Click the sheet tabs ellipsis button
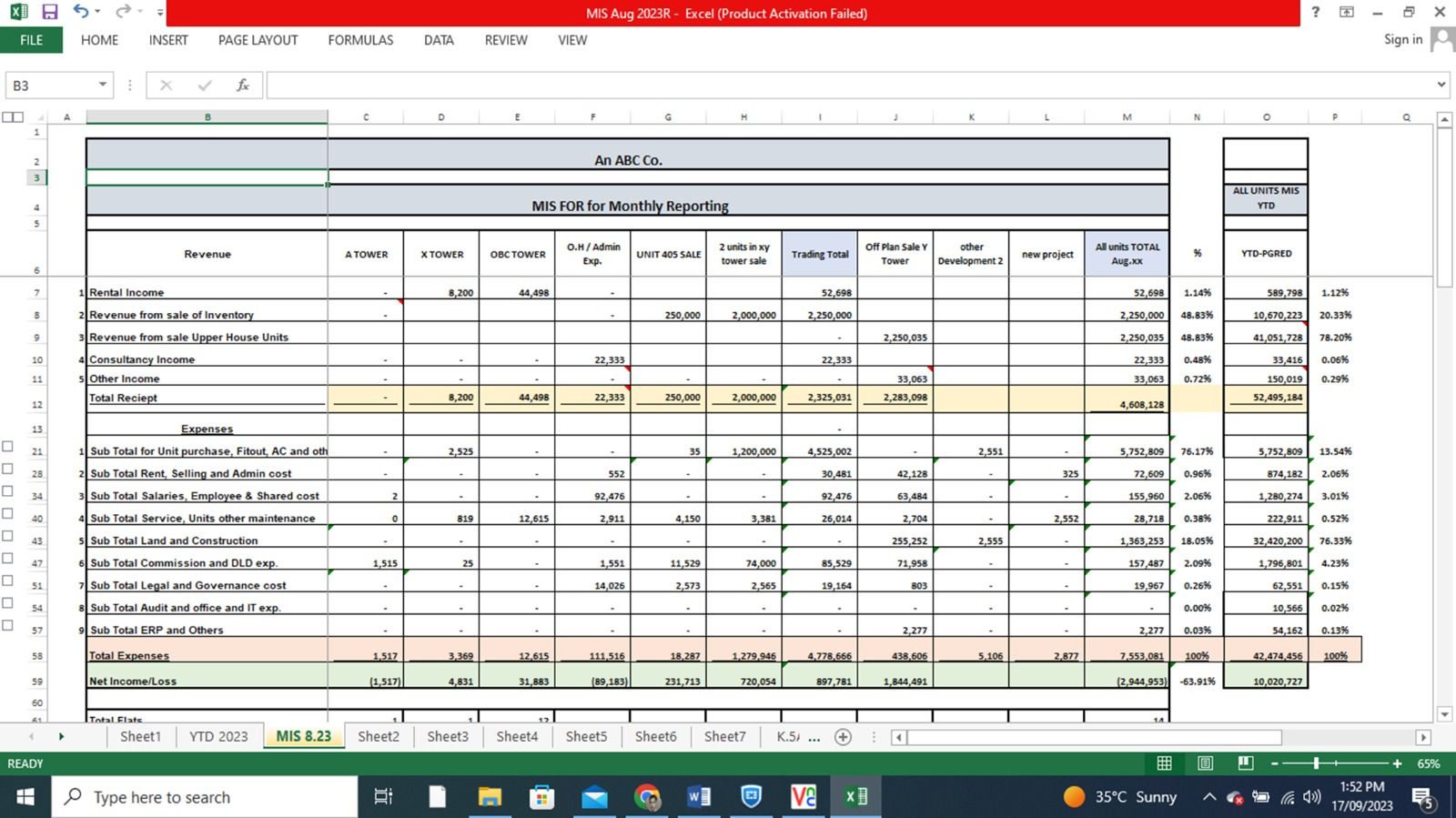Viewport: 1456px width, 818px height. pyautogui.click(x=814, y=737)
